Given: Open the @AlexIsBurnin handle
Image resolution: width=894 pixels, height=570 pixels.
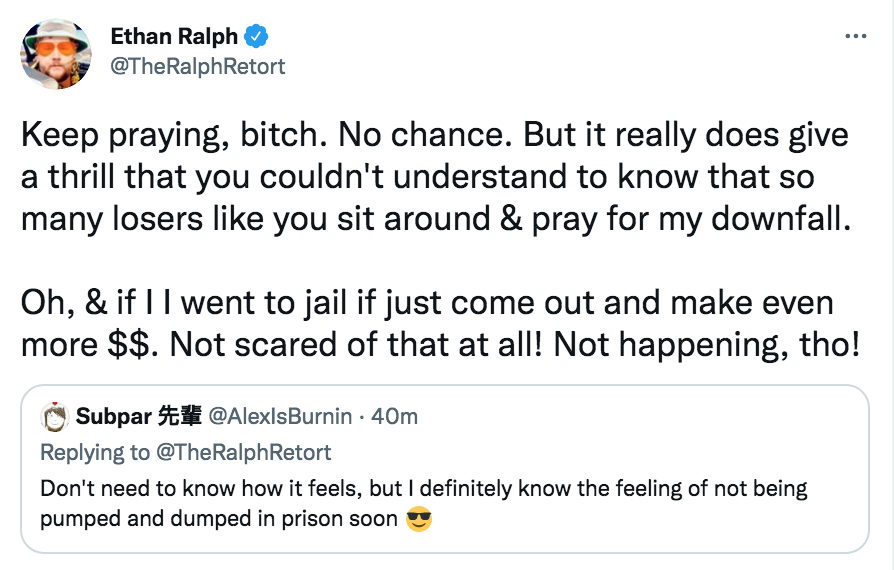Looking at the screenshot, I should [x=281, y=417].
